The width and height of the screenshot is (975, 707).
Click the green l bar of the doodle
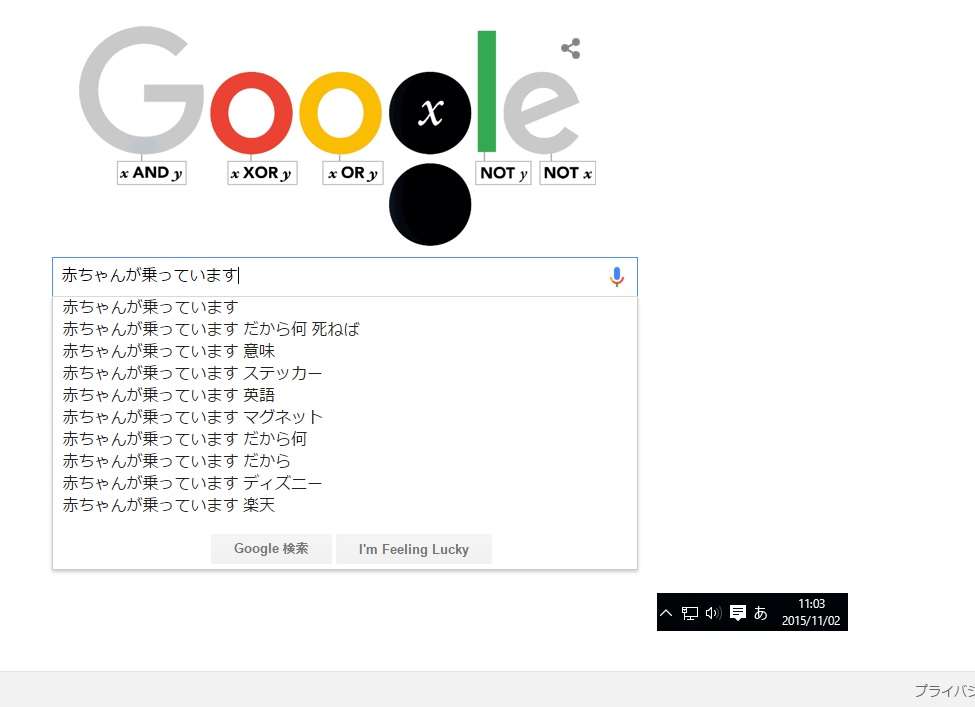coord(487,91)
